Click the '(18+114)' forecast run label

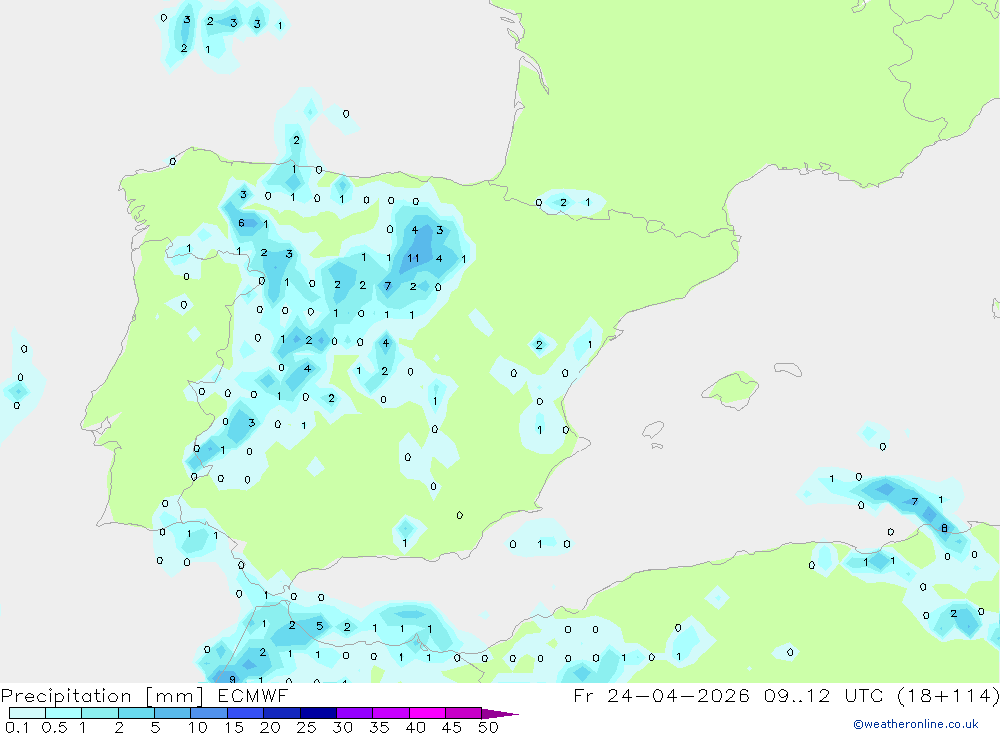click(x=948, y=695)
